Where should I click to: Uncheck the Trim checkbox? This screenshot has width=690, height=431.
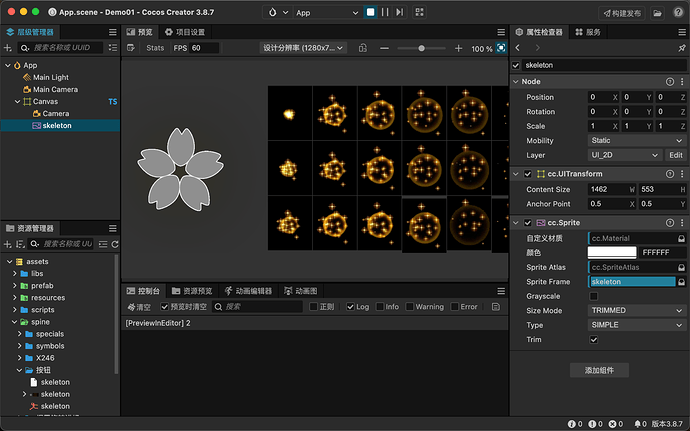coord(595,340)
